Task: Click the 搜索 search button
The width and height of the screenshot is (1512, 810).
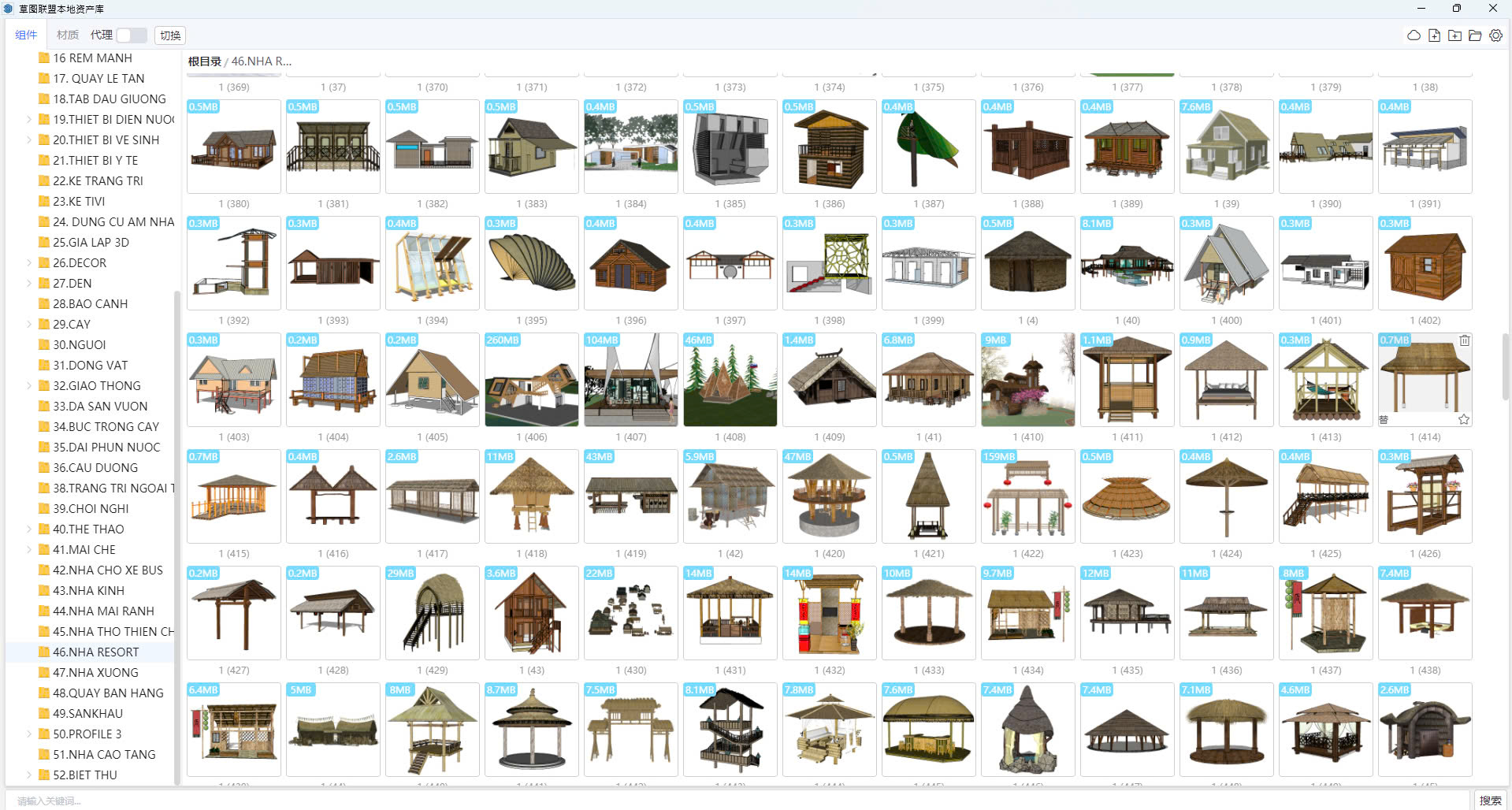Action: pos(1490,801)
